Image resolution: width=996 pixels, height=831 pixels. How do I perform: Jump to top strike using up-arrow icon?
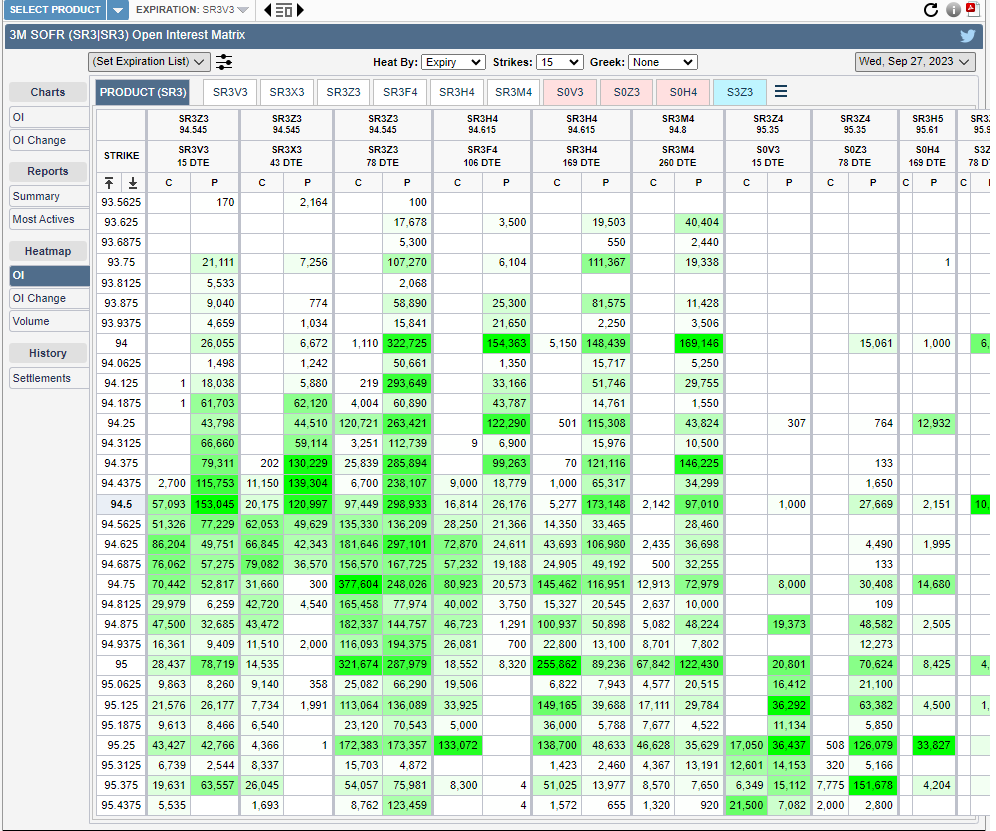pyautogui.click(x=109, y=182)
